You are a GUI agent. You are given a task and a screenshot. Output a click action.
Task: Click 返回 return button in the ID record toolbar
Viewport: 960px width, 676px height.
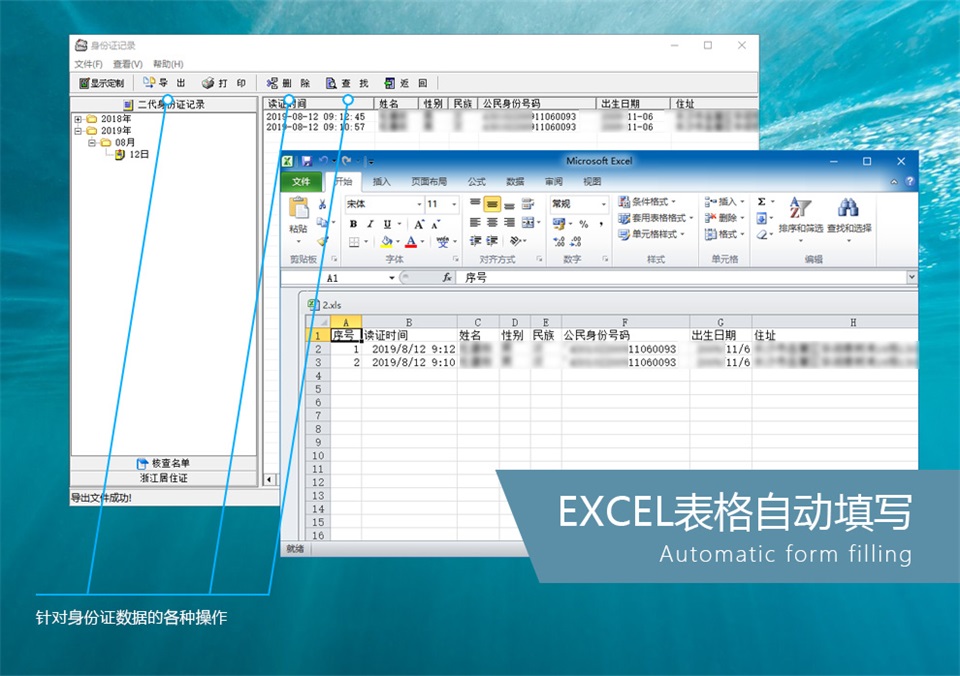pyautogui.click(x=405, y=83)
